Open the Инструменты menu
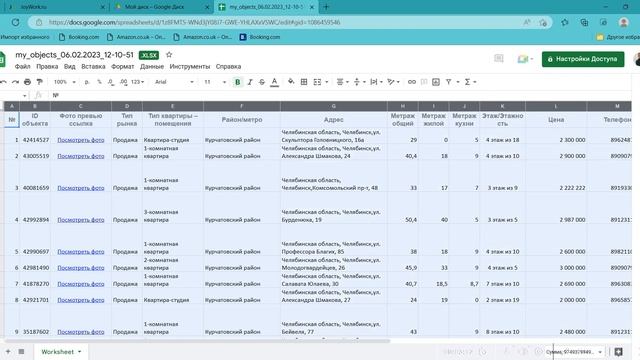This screenshot has width=640, height=360. pyautogui.click(x=190, y=67)
